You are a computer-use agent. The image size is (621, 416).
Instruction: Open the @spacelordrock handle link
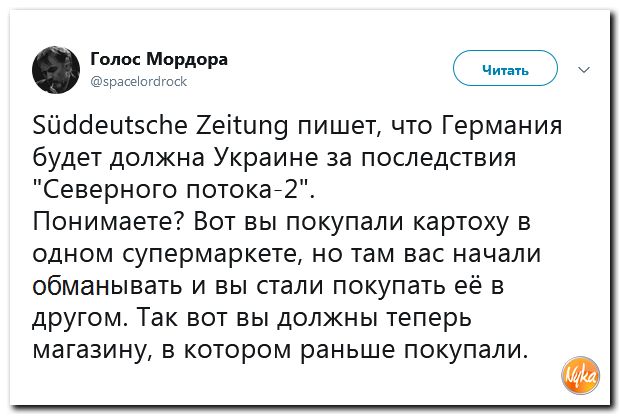pos(139,81)
